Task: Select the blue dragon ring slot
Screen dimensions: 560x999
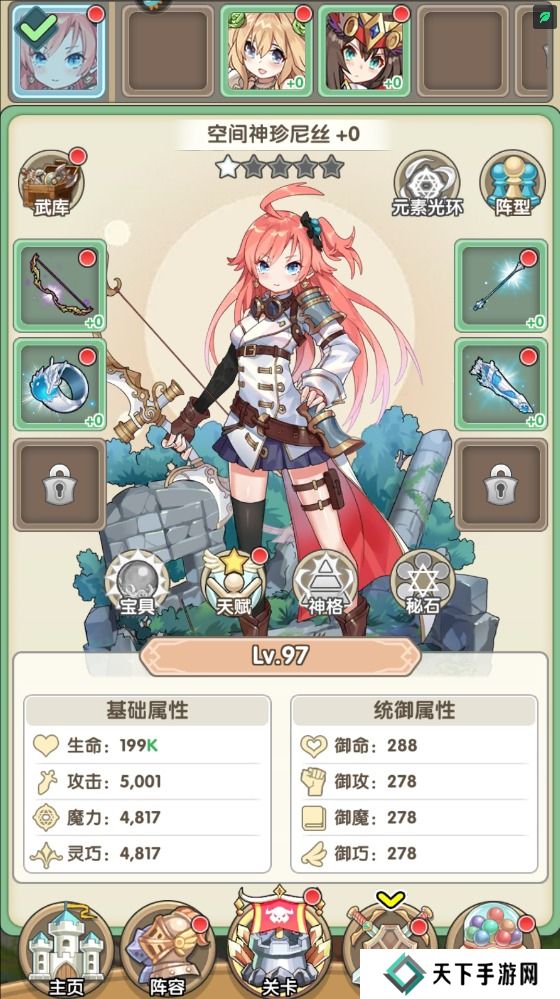Action: click(x=60, y=384)
